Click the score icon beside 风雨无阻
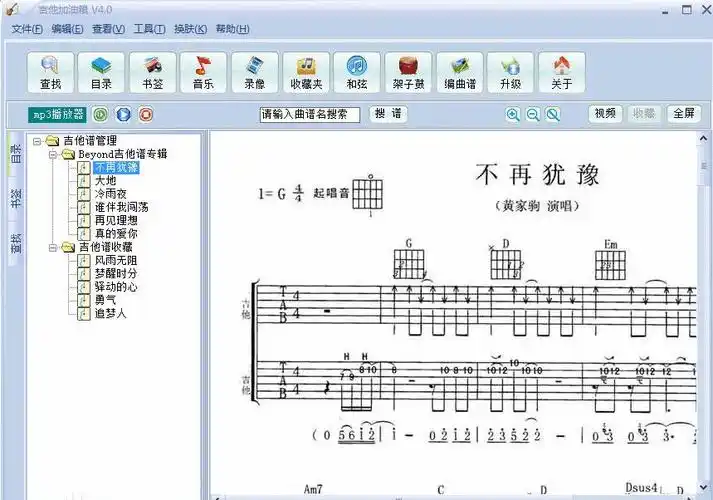 point(84,260)
